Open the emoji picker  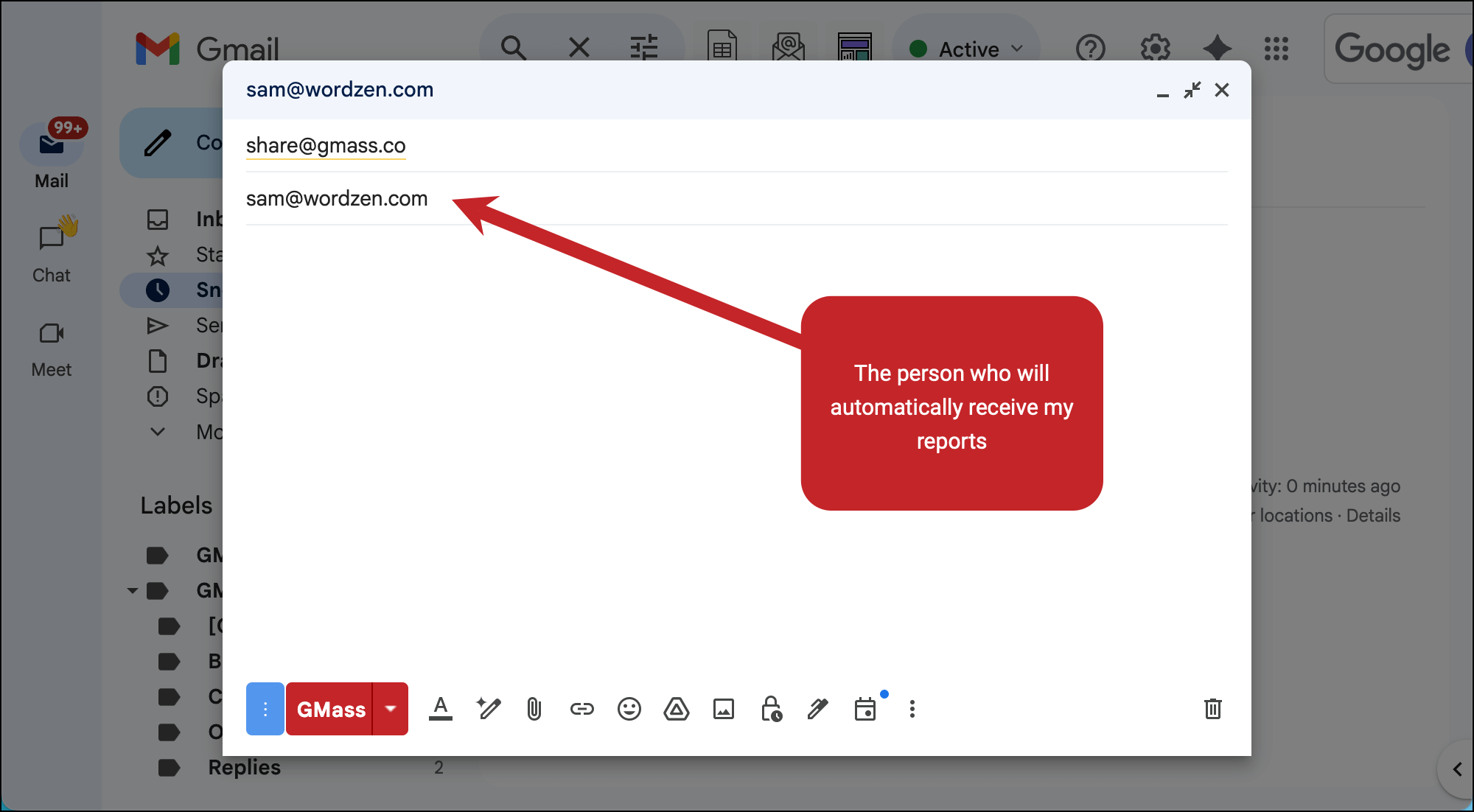click(629, 710)
